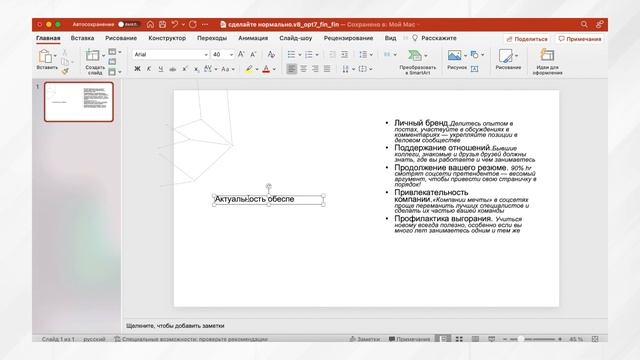This screenshot has height=360, width=640.
Task: Click the Undo arrow icon
Action: pyautogui.click(x=175, y=24)
